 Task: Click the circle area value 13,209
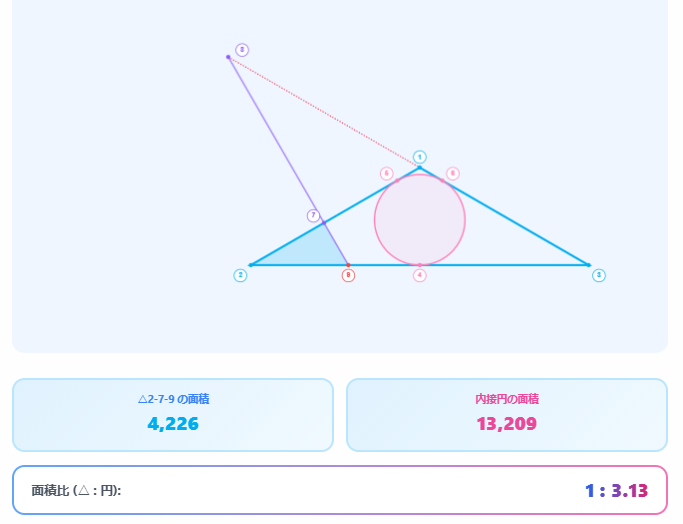pos(506,424)
